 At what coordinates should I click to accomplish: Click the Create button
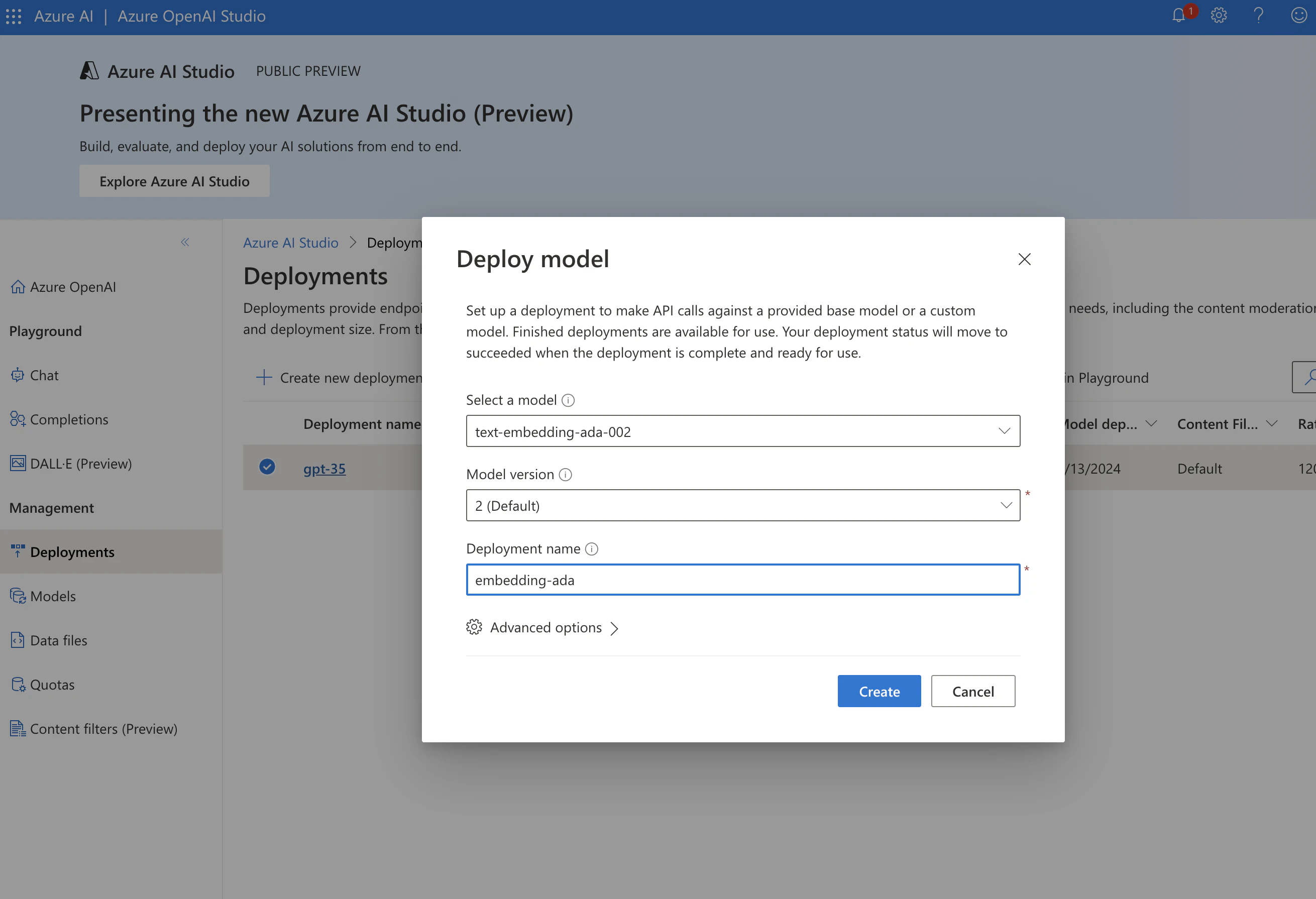point(879,691)
